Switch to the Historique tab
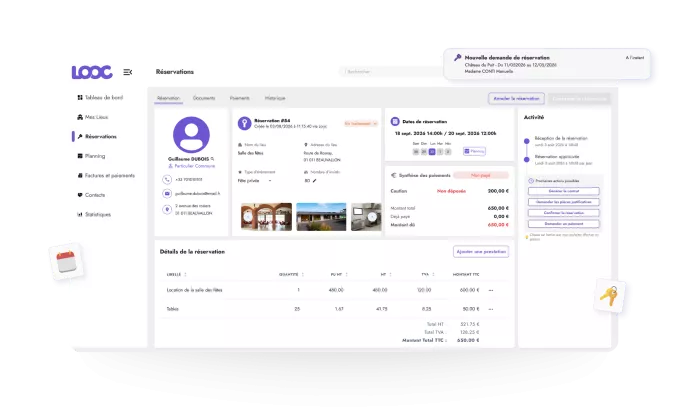 click(275, 98)
